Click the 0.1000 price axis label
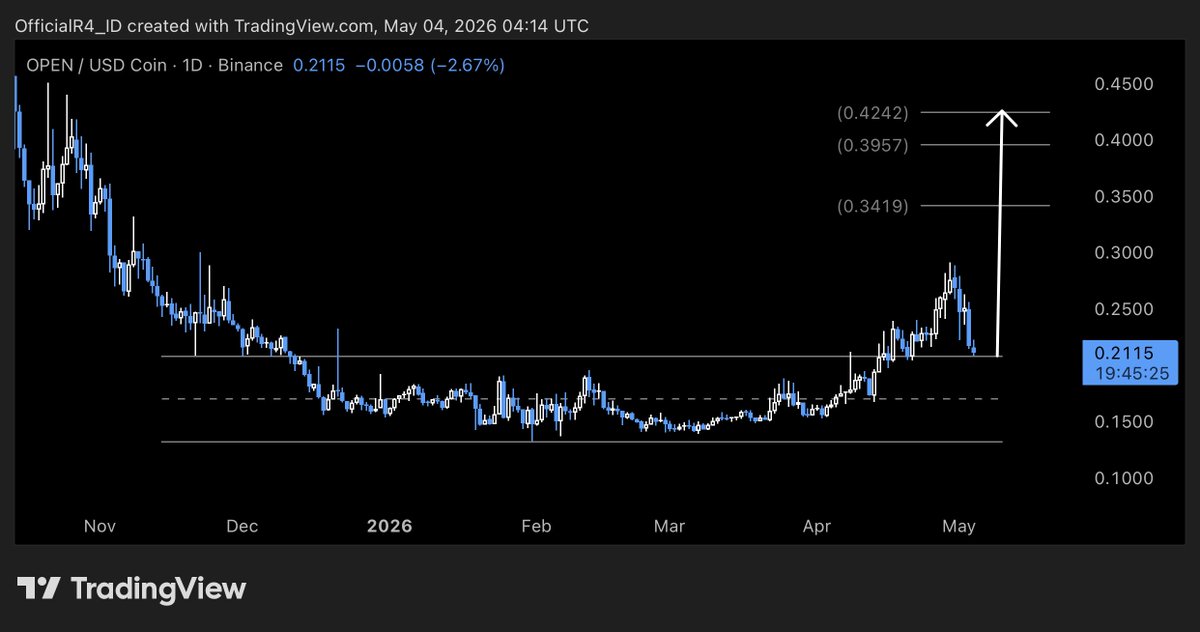Image resolution: width=1200 pixels, height=632 pixels. (1124, 479)
